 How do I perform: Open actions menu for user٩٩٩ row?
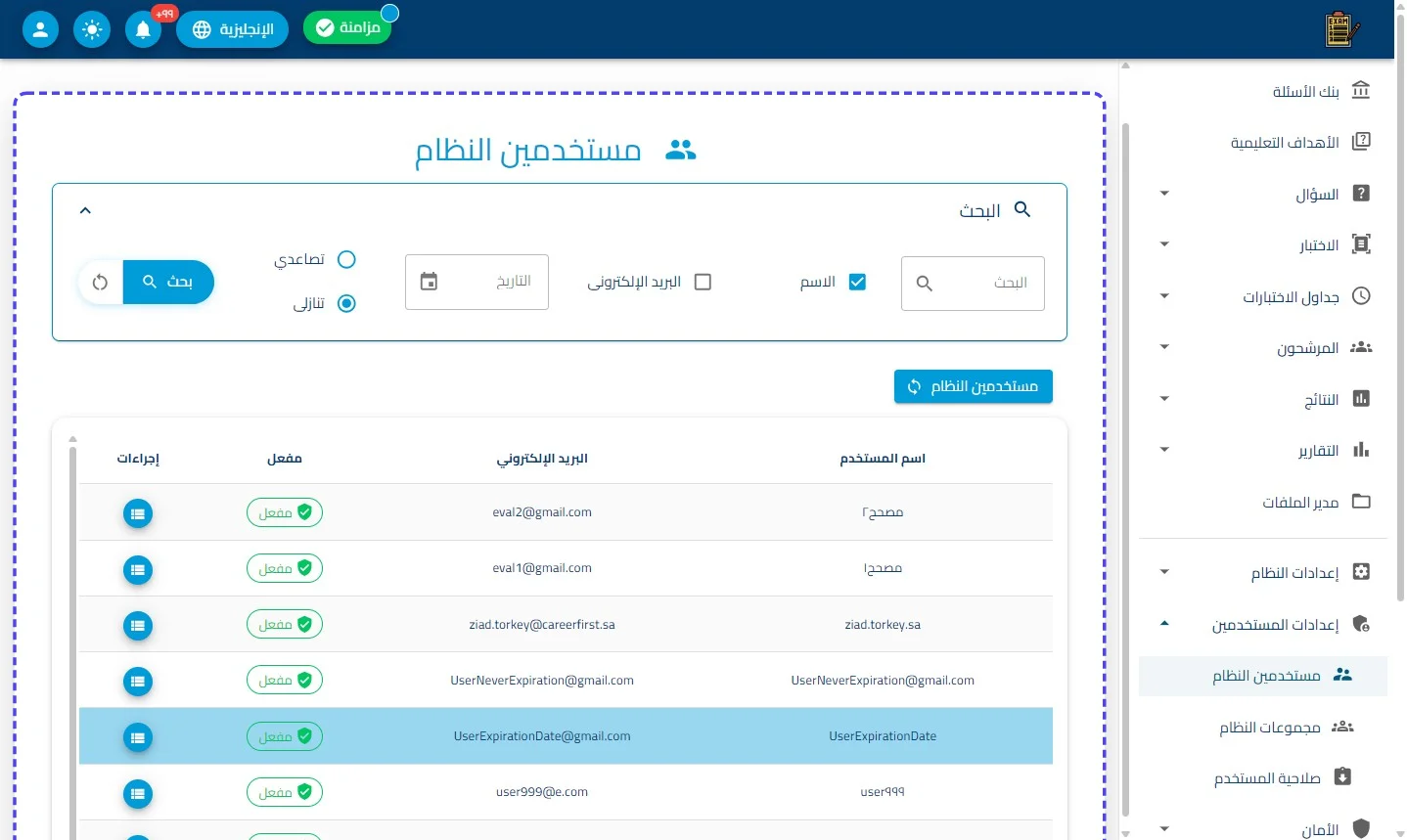click(x=138, y=793)
